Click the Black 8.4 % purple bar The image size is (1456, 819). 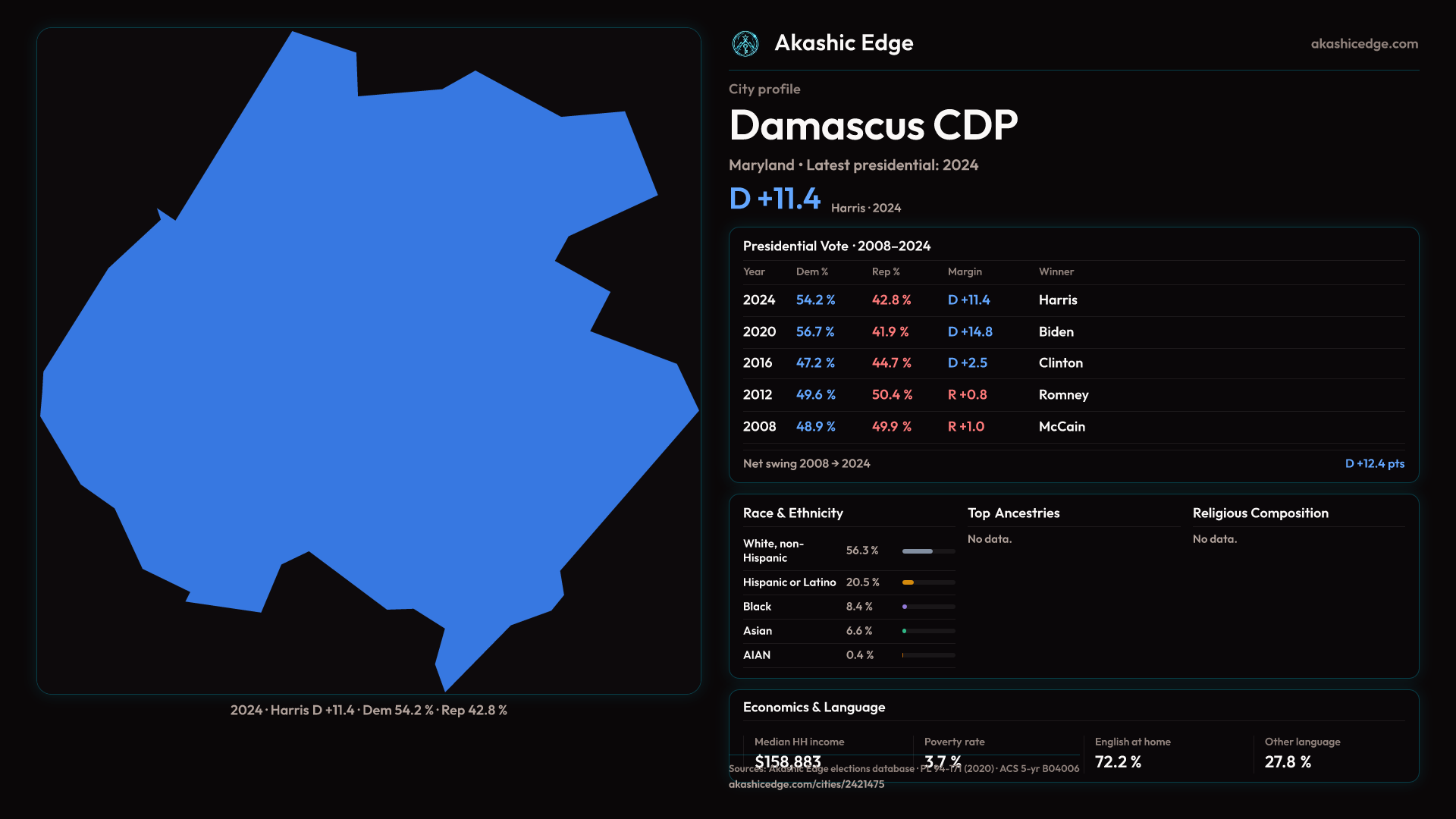(x=905, y=607)
